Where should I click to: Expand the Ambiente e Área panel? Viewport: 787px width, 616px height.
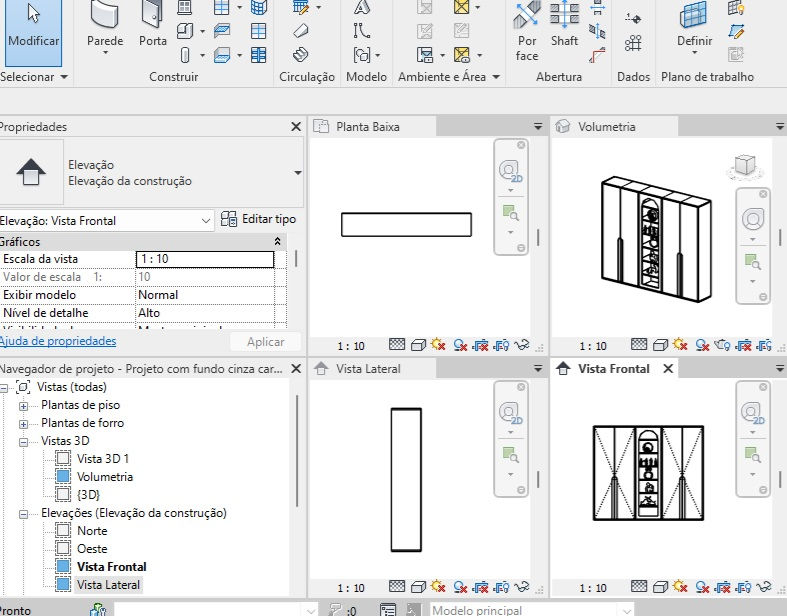point(496,77)
